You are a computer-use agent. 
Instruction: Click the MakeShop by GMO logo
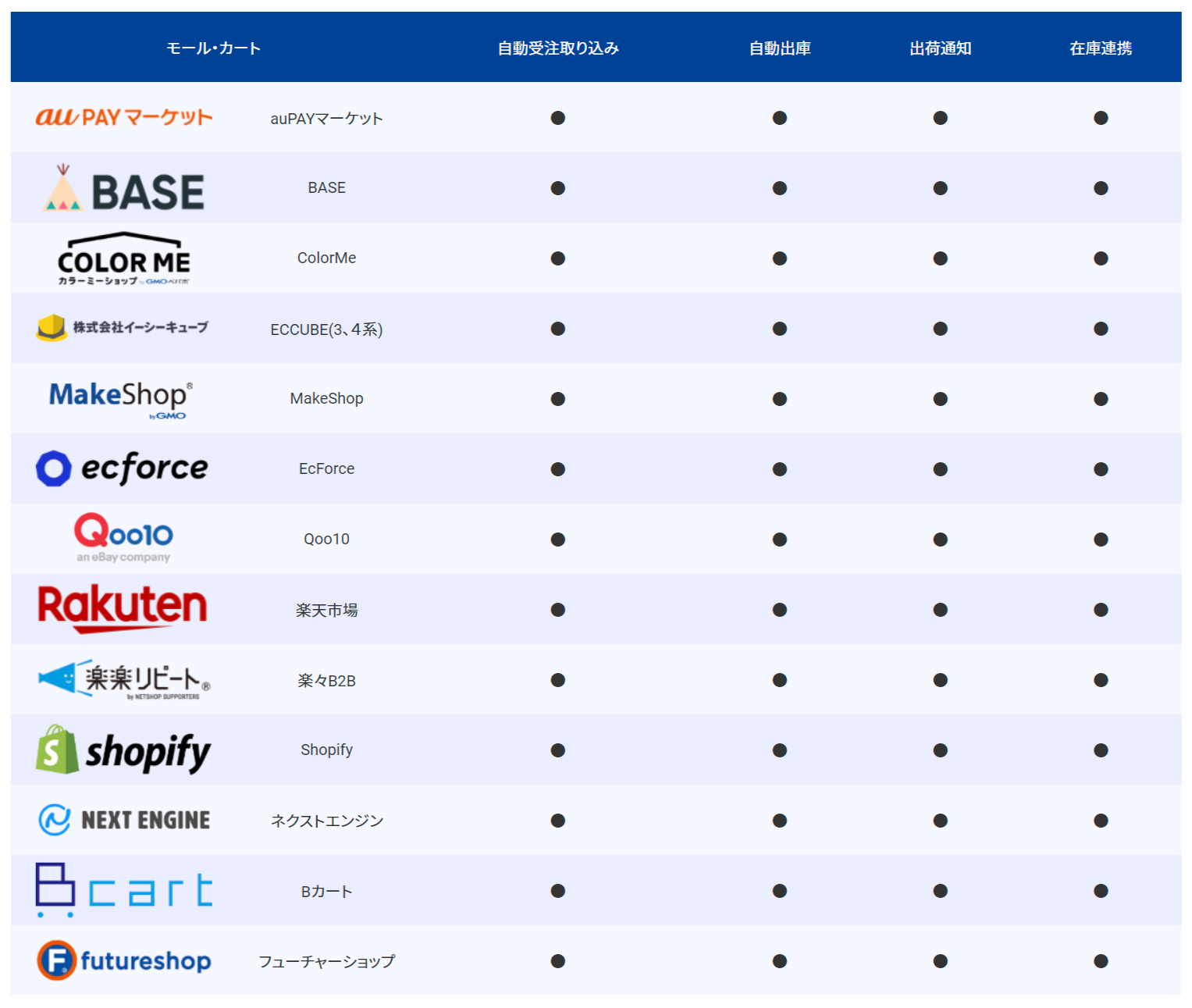coord(121,399)
